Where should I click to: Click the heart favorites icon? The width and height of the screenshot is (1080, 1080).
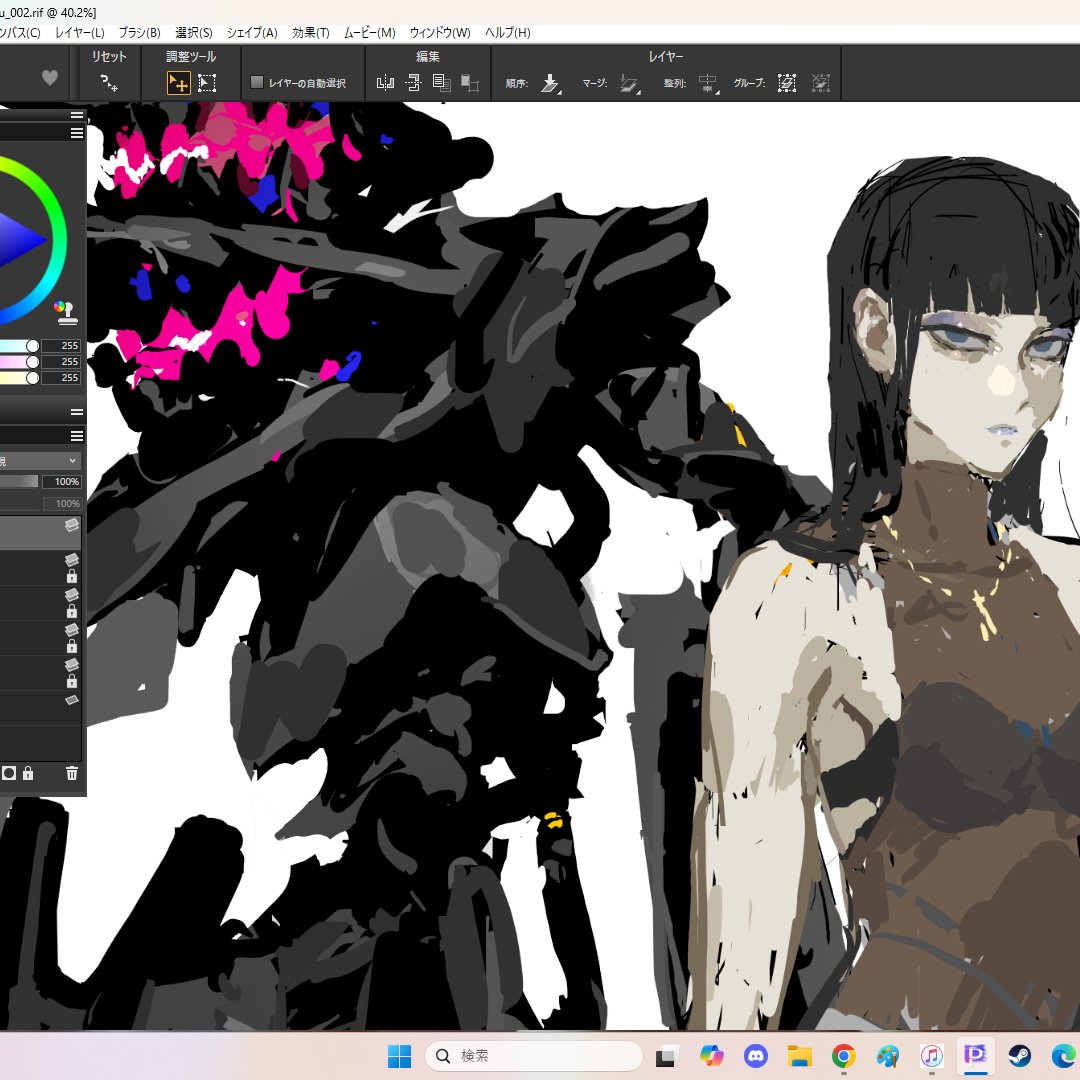[x=50, y=78]
